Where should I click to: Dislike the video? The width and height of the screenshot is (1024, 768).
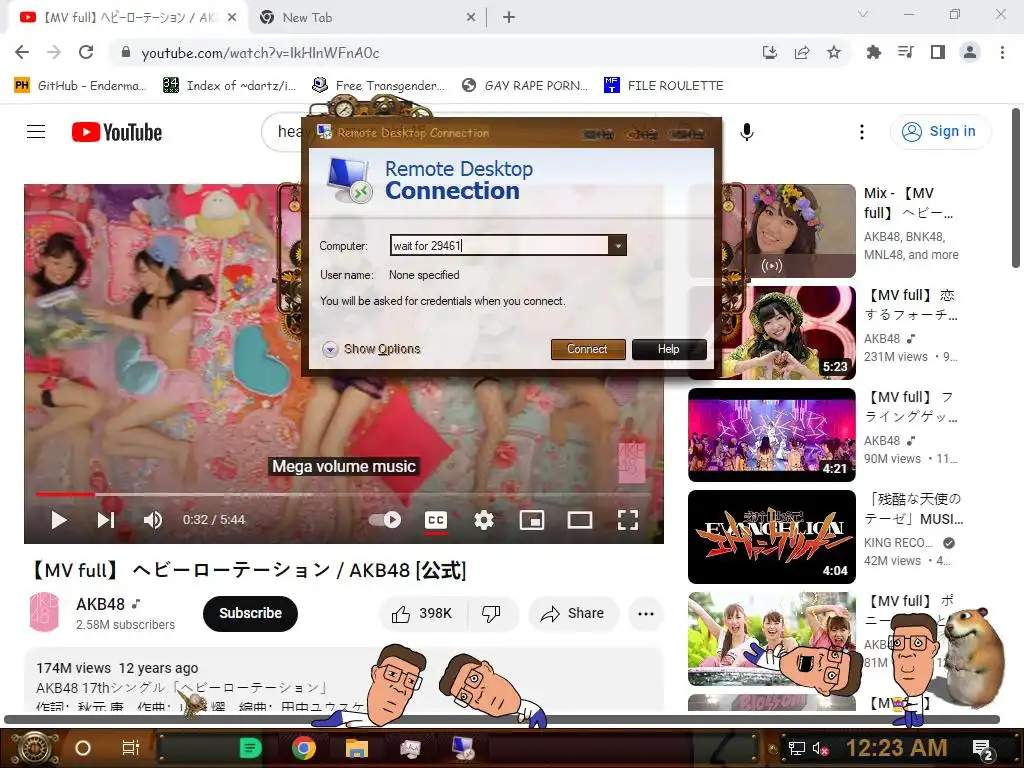pos(491,613)
